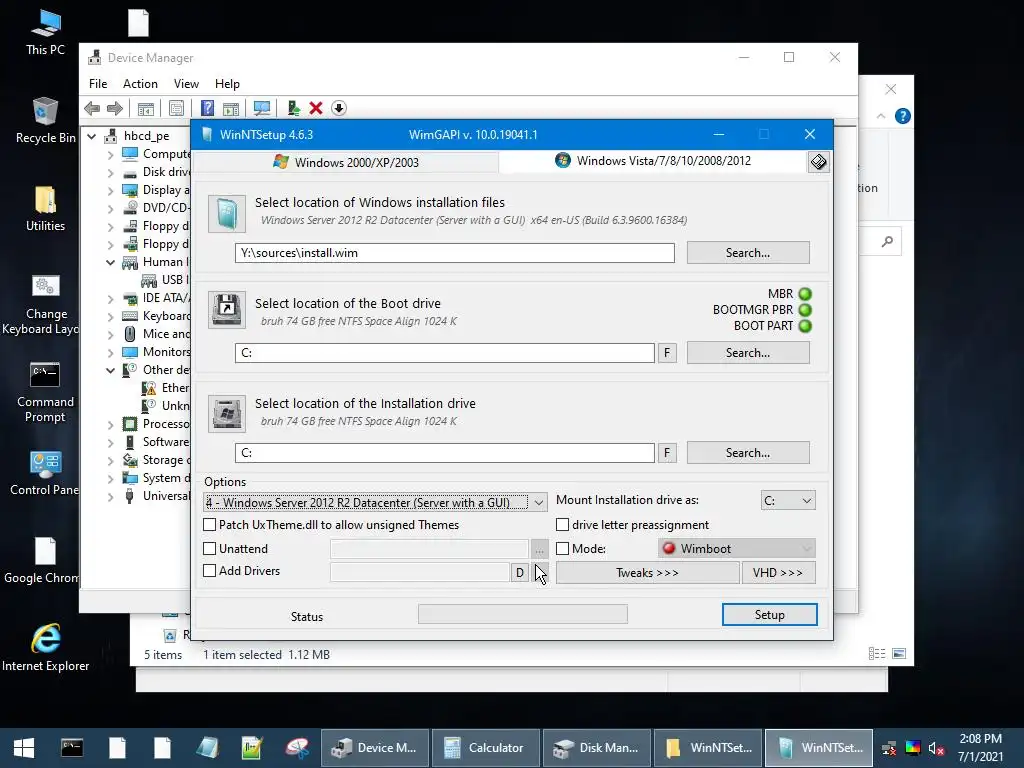This screenshot has width=1024, height=768.
Task: Open Tweaks >>> options
Action: click(647, 573)
